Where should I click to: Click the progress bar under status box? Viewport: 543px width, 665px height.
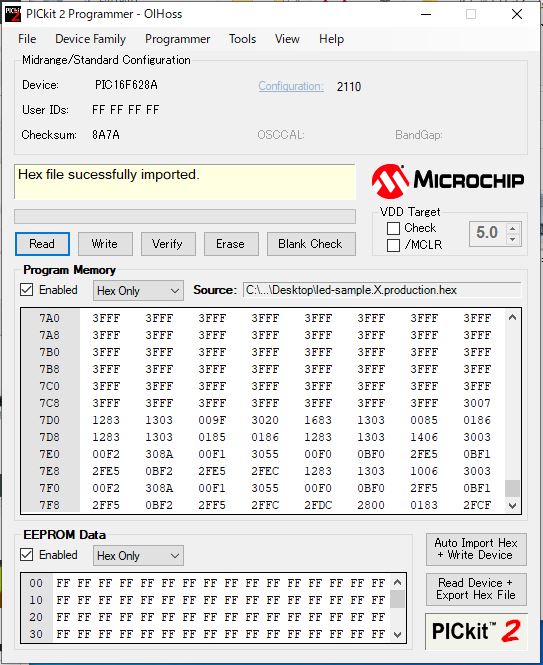click(x=185, y=216)
